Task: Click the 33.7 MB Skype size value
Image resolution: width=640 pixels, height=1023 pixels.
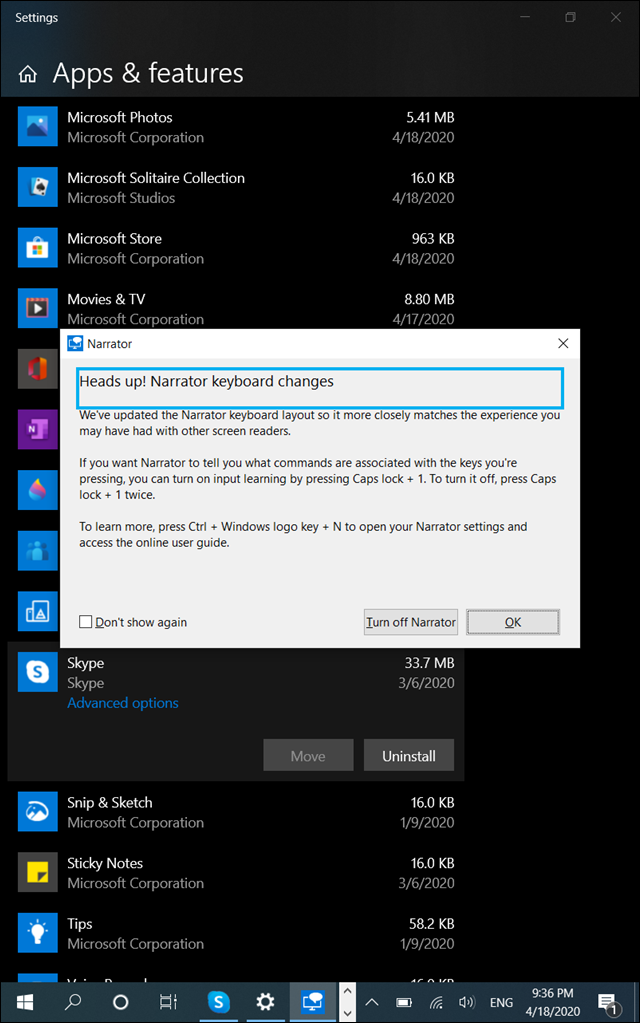Action: click(429, 663)
